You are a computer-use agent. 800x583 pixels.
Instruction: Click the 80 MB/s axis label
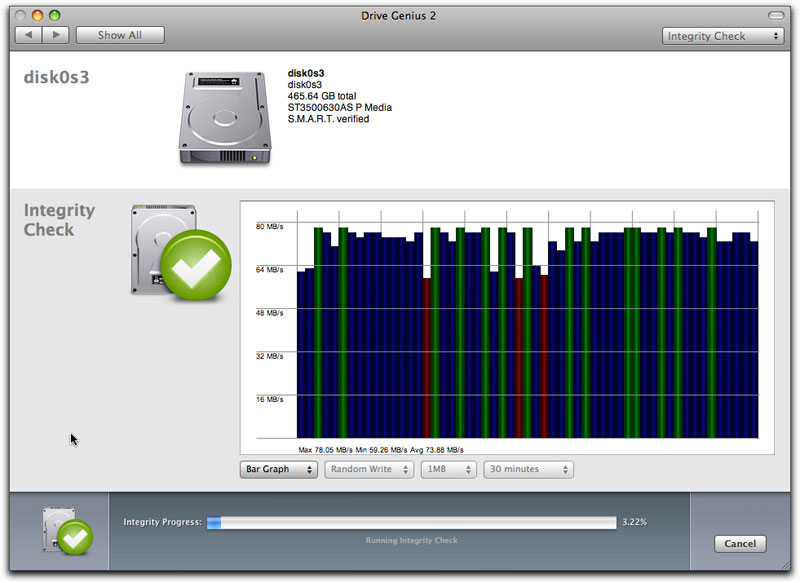tap(269, 226)
